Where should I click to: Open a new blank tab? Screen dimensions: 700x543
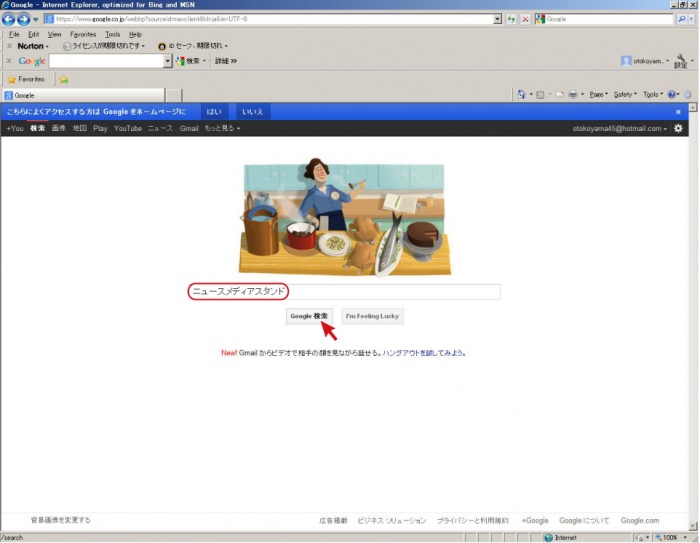[174, 96]
